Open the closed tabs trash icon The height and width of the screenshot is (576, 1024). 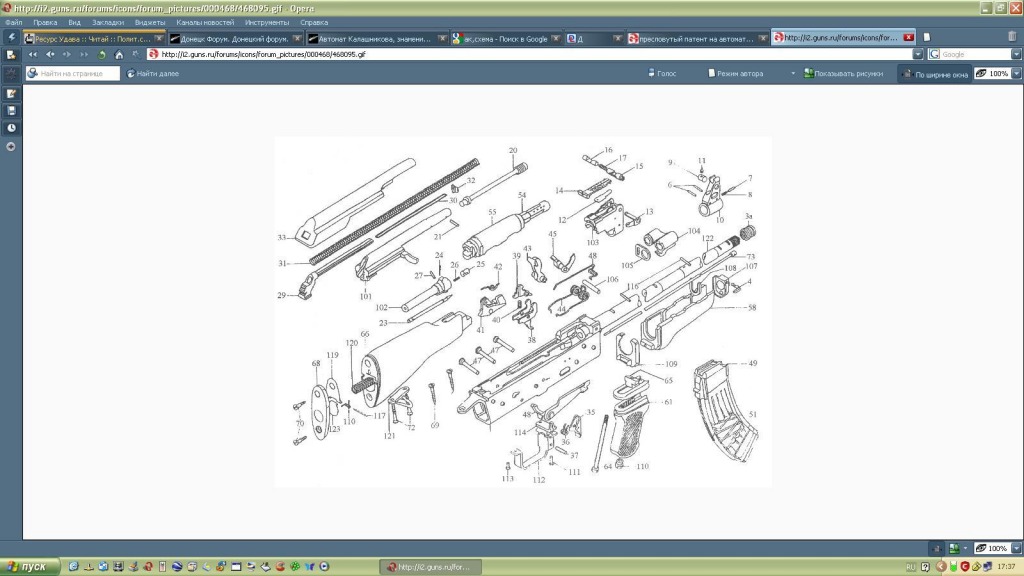tap(1011, 38)
